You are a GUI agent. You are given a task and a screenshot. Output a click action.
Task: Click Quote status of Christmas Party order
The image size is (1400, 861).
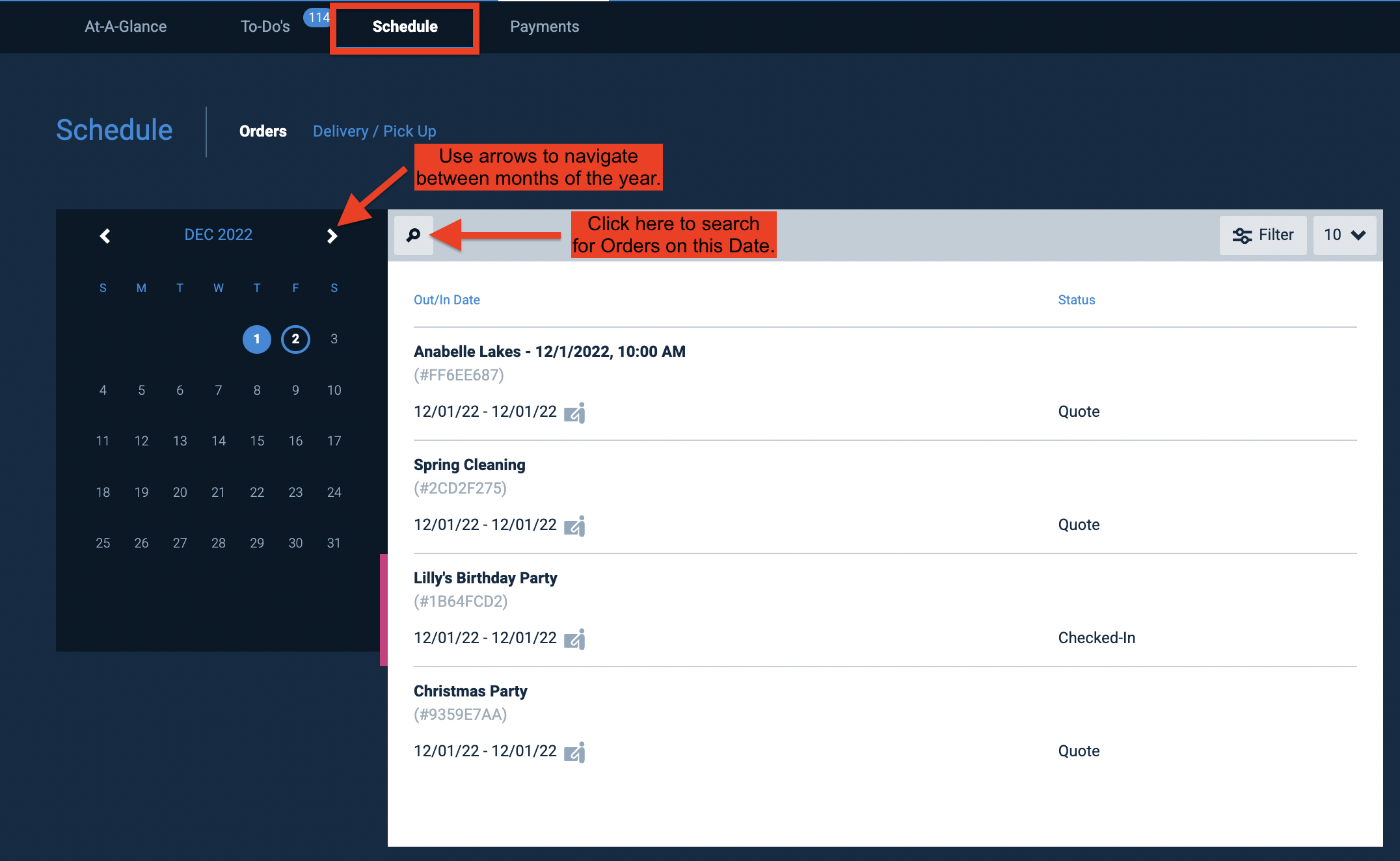coord(1079,751)
